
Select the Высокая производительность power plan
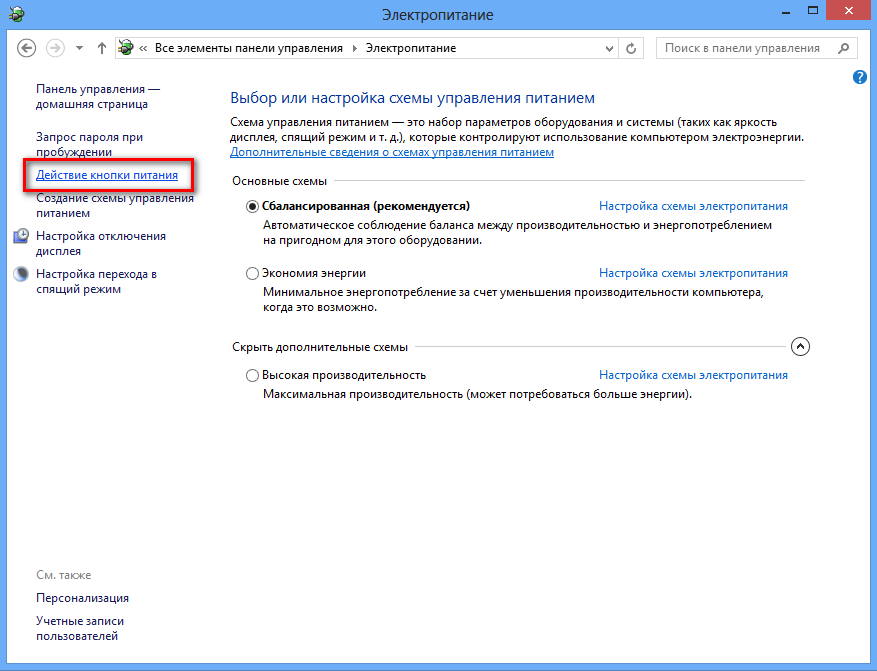[252, 375]
